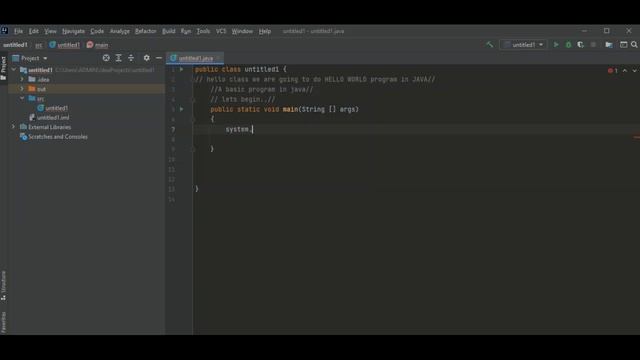Open Project Structure via the folder icon
Image resolution: width=640 pixels, height=360 pixels.
pyautogui.click(x=609, y=44)
